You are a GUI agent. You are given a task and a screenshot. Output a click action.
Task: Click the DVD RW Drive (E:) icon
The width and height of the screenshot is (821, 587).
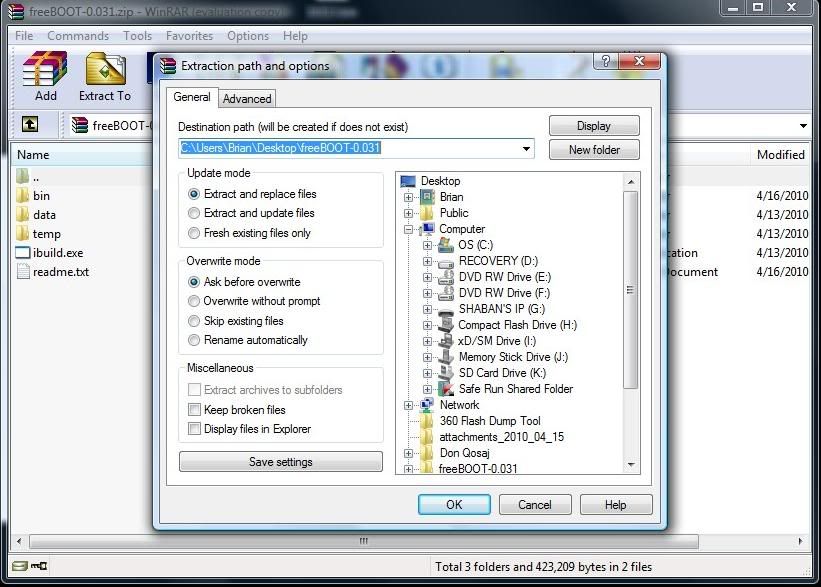(x=446, y=277)
